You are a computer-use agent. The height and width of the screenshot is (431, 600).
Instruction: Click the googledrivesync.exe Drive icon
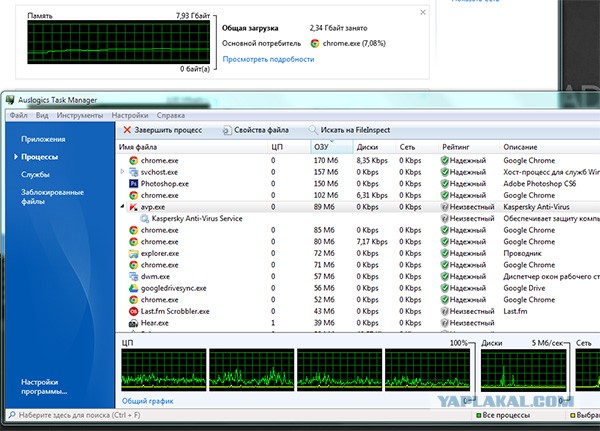(133, 288)
